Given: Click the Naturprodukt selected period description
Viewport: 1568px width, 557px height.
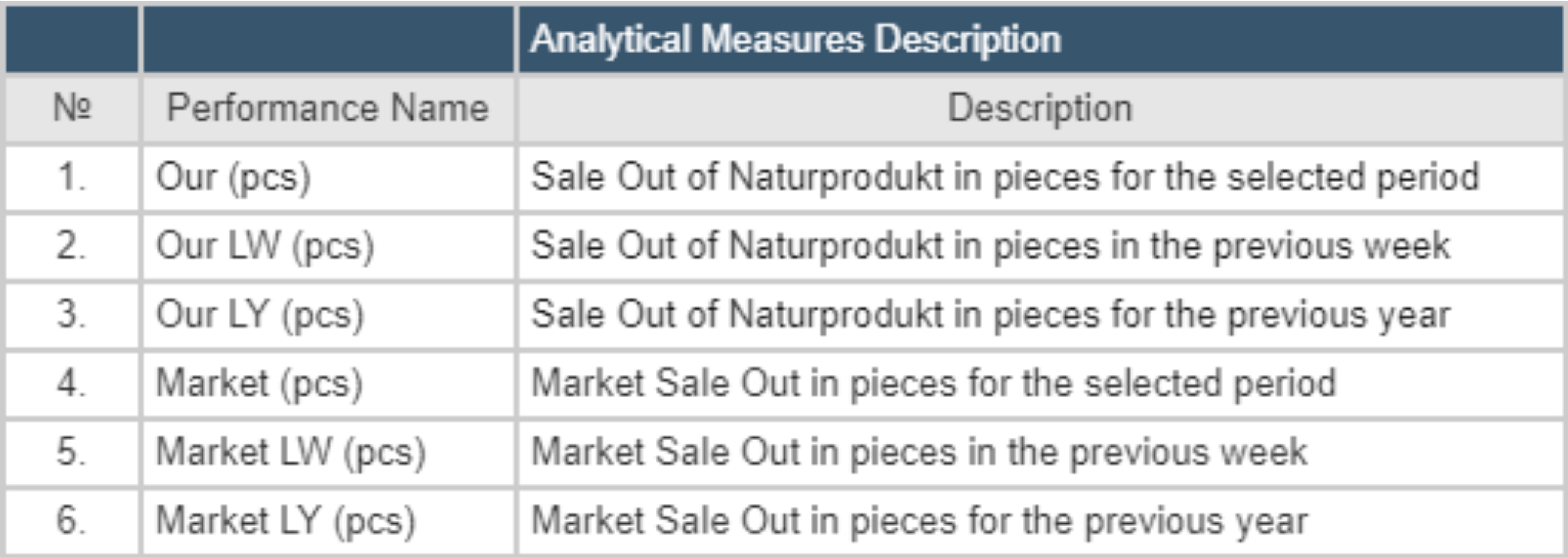Looking at the screenshot, I should tap(1004, 178).
